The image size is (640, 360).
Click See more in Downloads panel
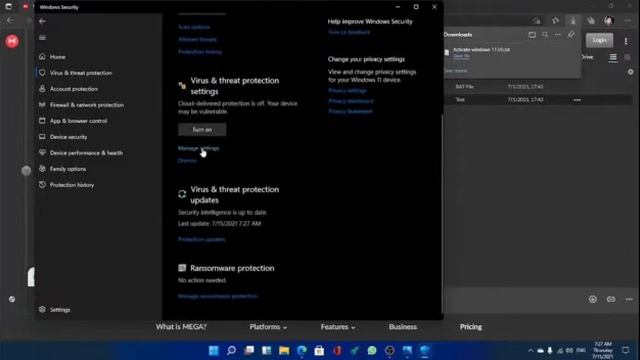[456, 71]
